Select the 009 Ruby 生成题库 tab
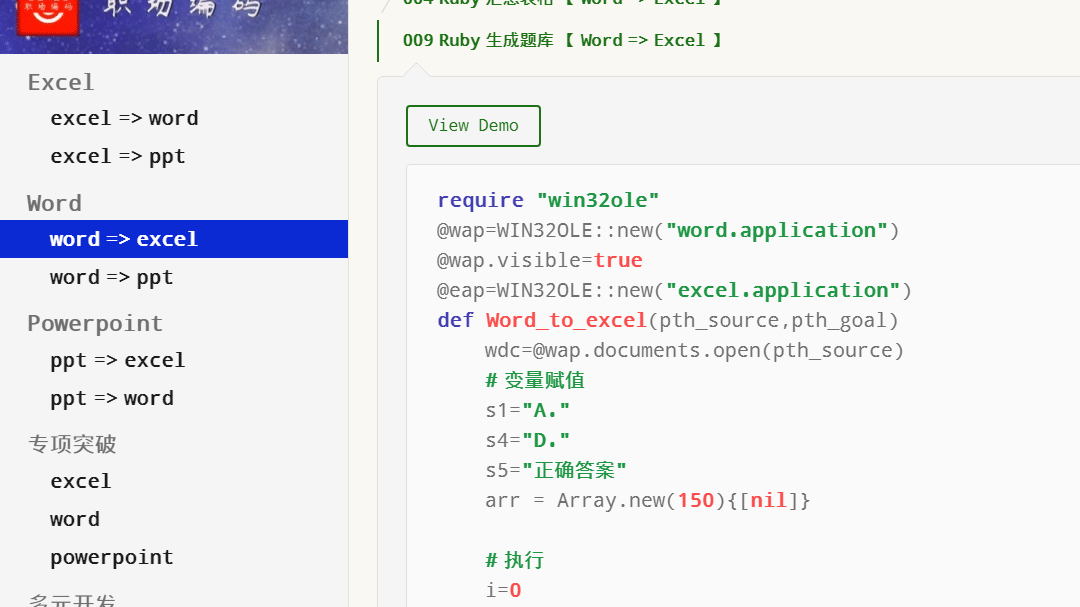 click(x=562, y=41)
